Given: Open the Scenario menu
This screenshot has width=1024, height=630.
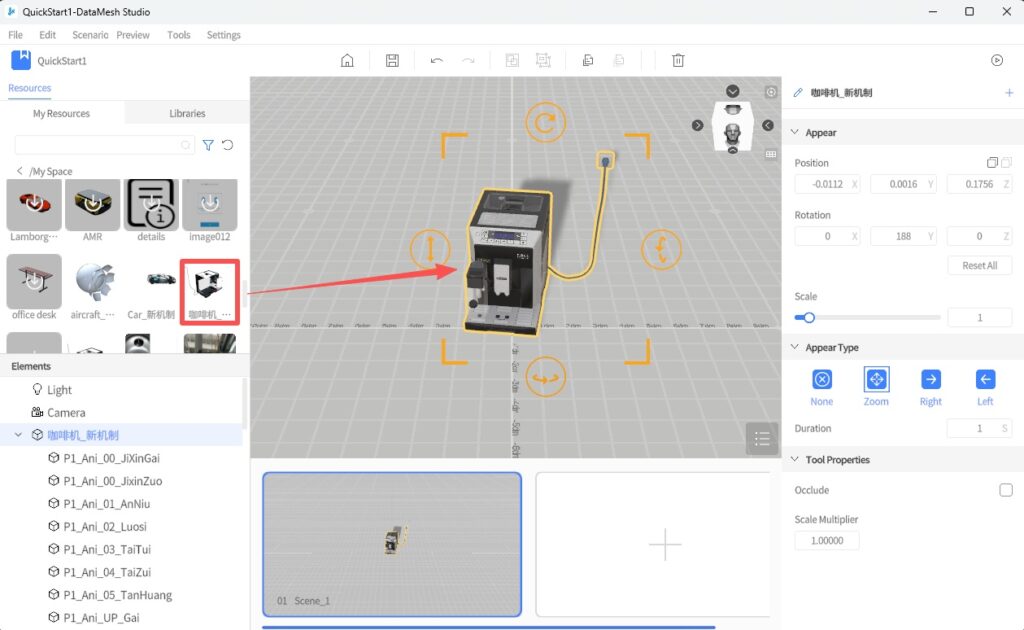Looking at the screenshot, I should coord(90,35).
